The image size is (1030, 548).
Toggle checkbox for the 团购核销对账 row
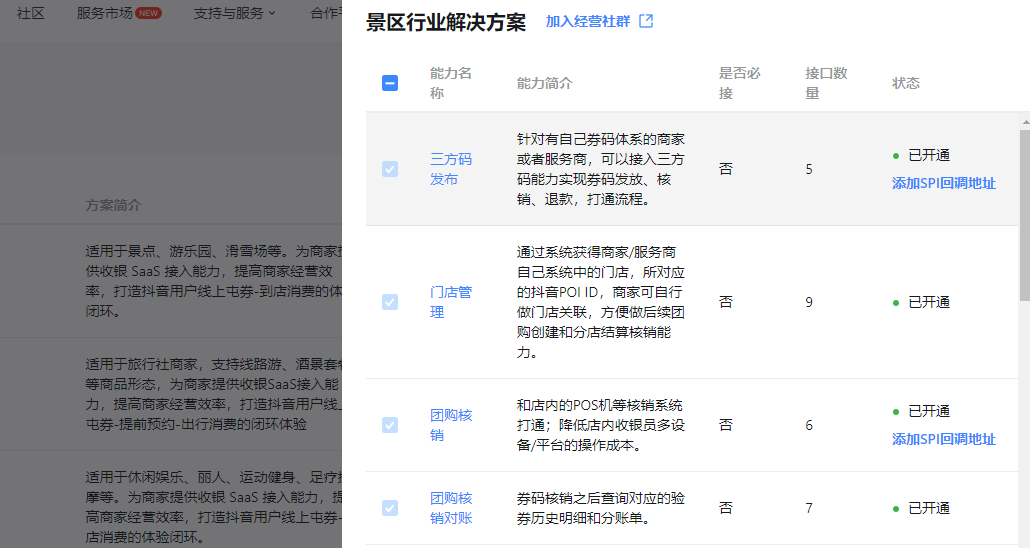click(390, 508)
